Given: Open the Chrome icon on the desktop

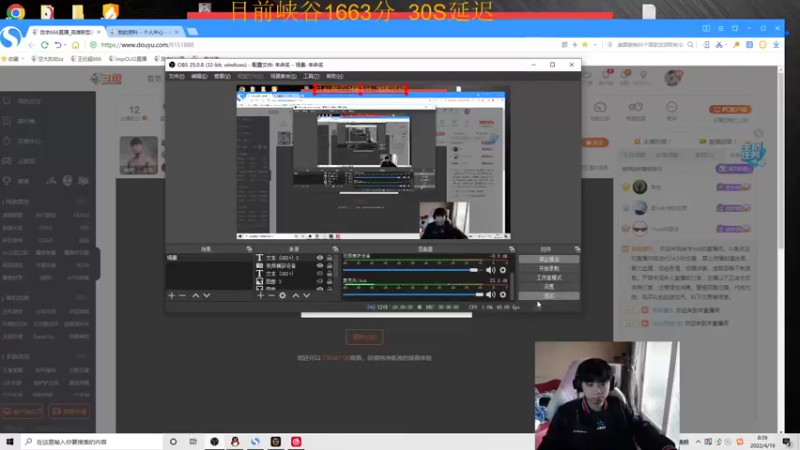Looking at the screenshot, I should coord(16,11).
